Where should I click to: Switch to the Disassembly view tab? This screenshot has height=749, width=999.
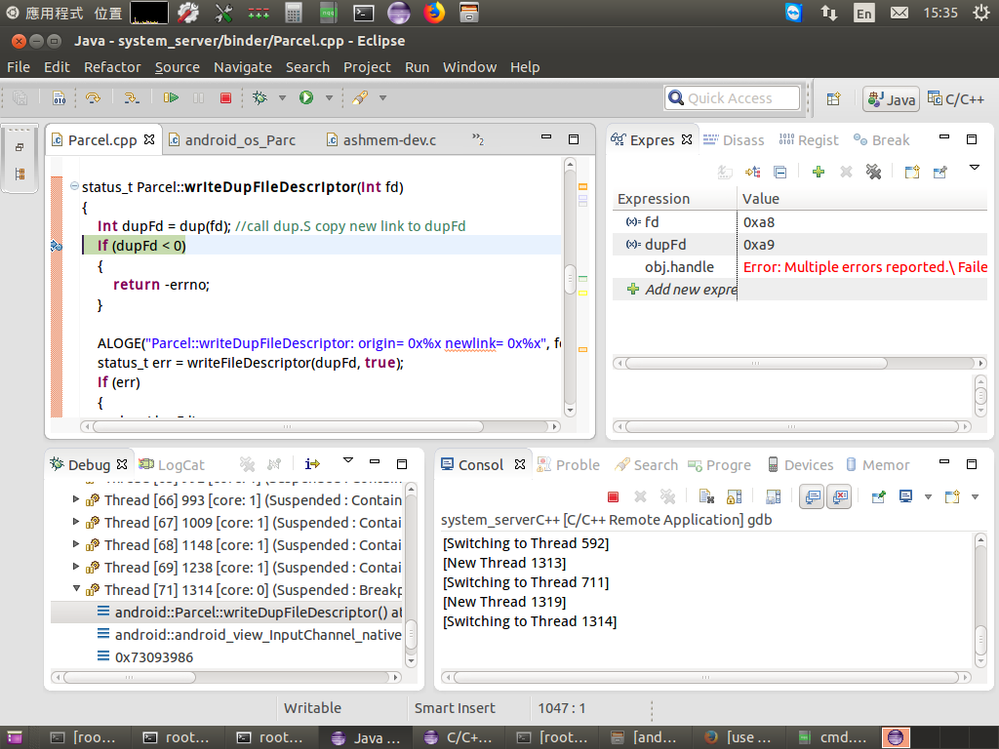point(733,140)
